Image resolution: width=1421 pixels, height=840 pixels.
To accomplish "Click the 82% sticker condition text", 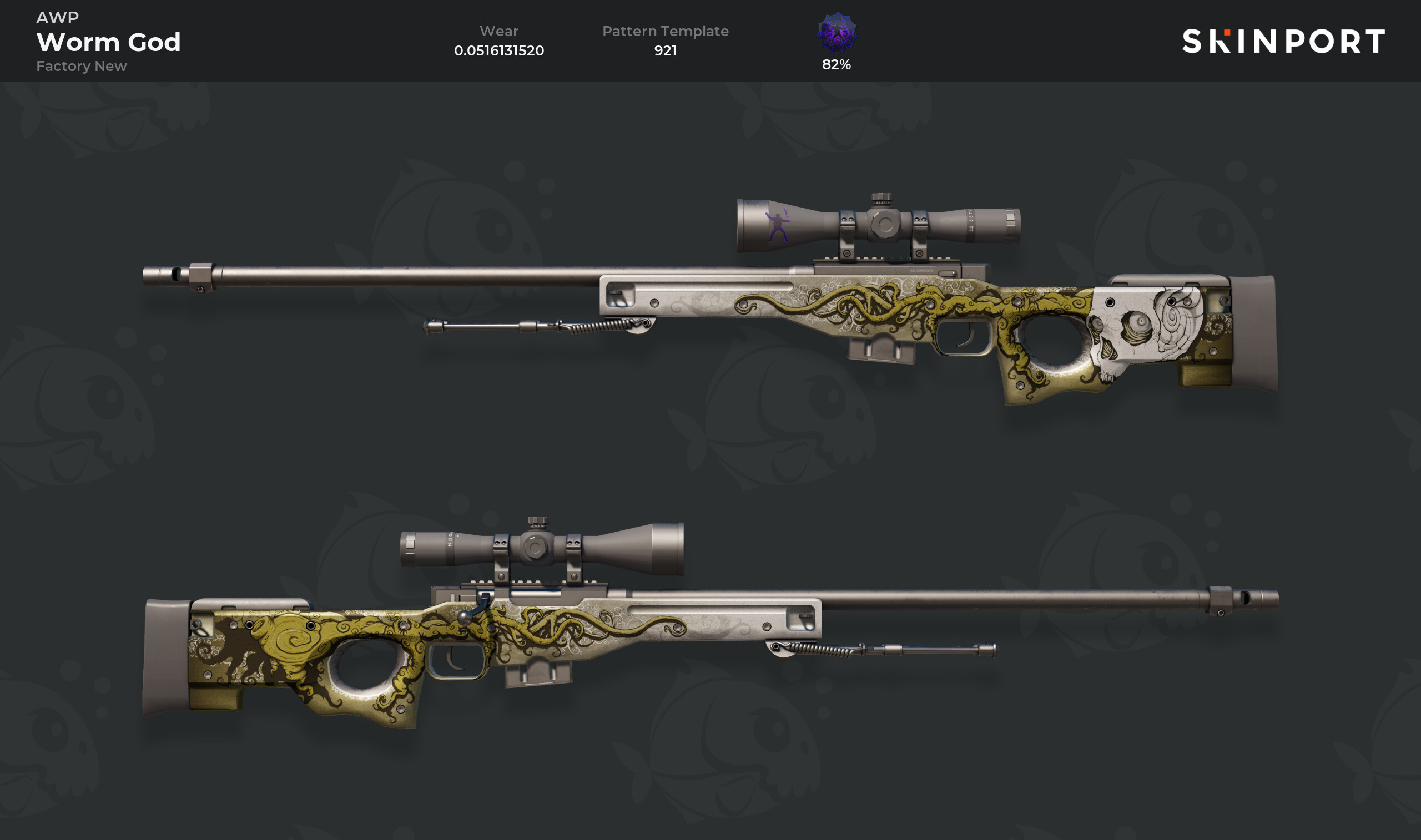I will [x=836, y=64].
